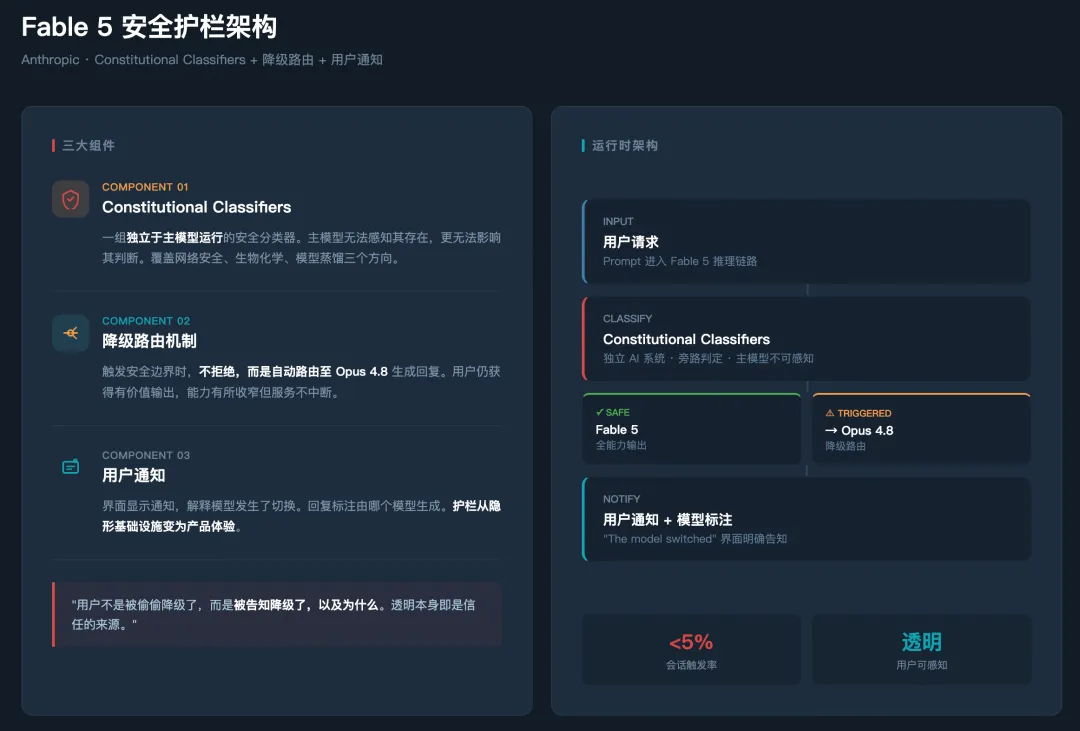1080x731 pixels.
Task: Click the COMPONENT 01 label
Action: point(145,187)
